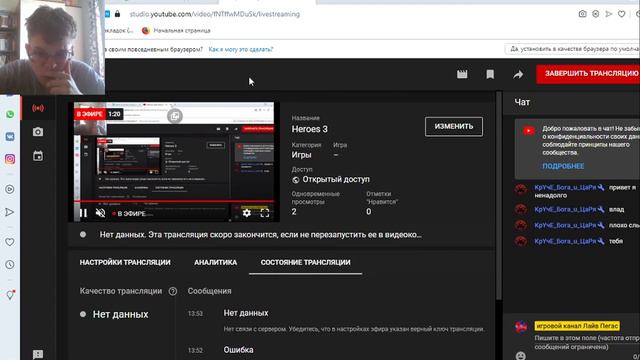Open VK messenger in the Opera sidebar
The image size is (640, 360).
click(x=10, y=136)
